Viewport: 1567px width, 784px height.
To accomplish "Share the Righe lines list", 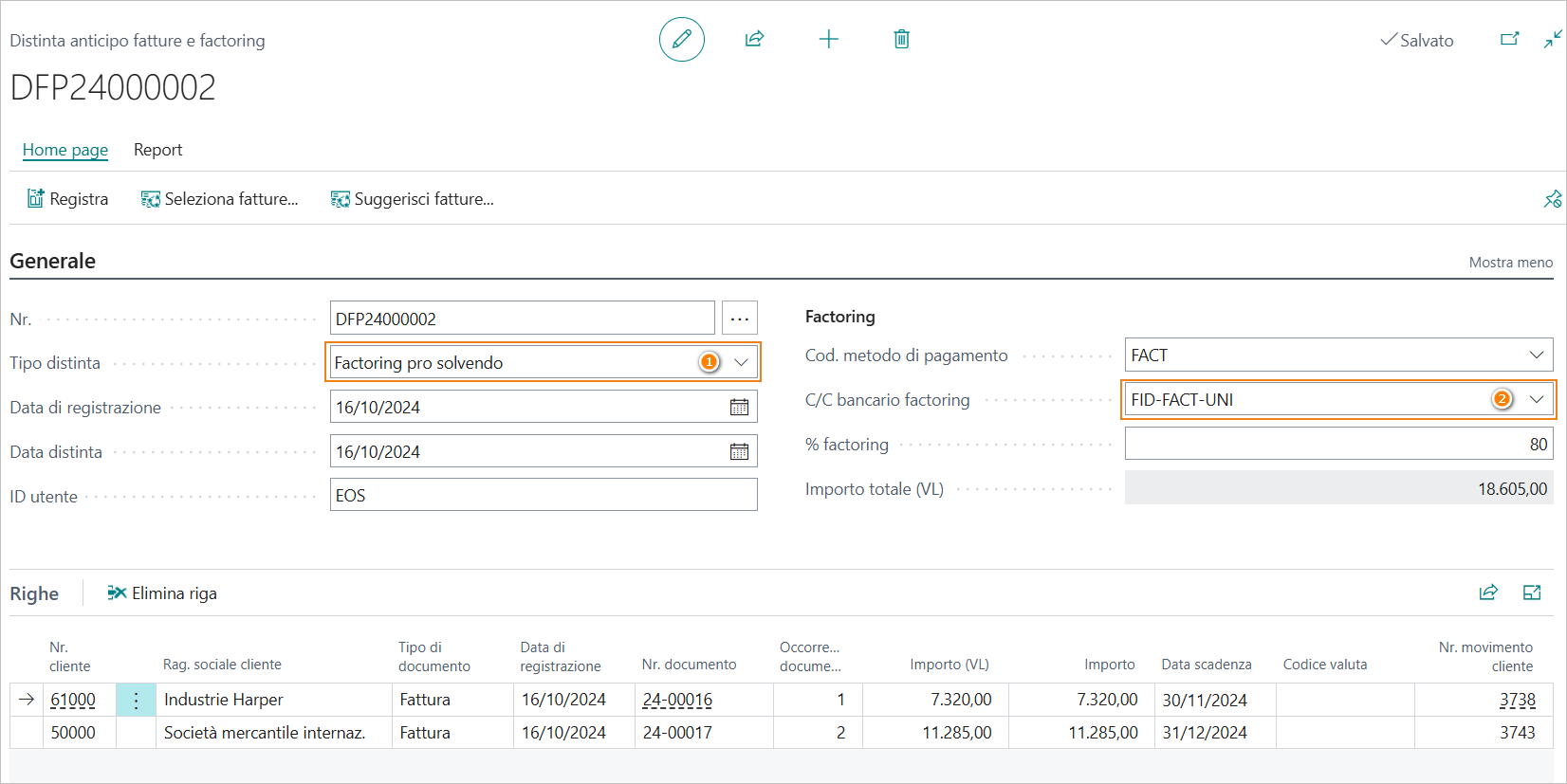I will (1488, 593).
